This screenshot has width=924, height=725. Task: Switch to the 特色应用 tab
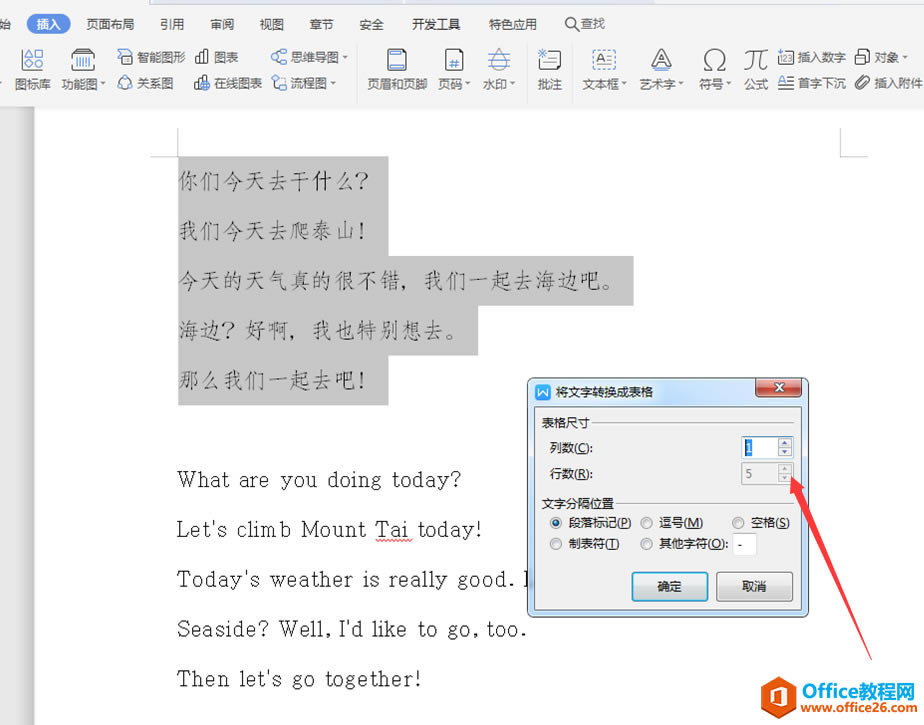pos(513,24)
